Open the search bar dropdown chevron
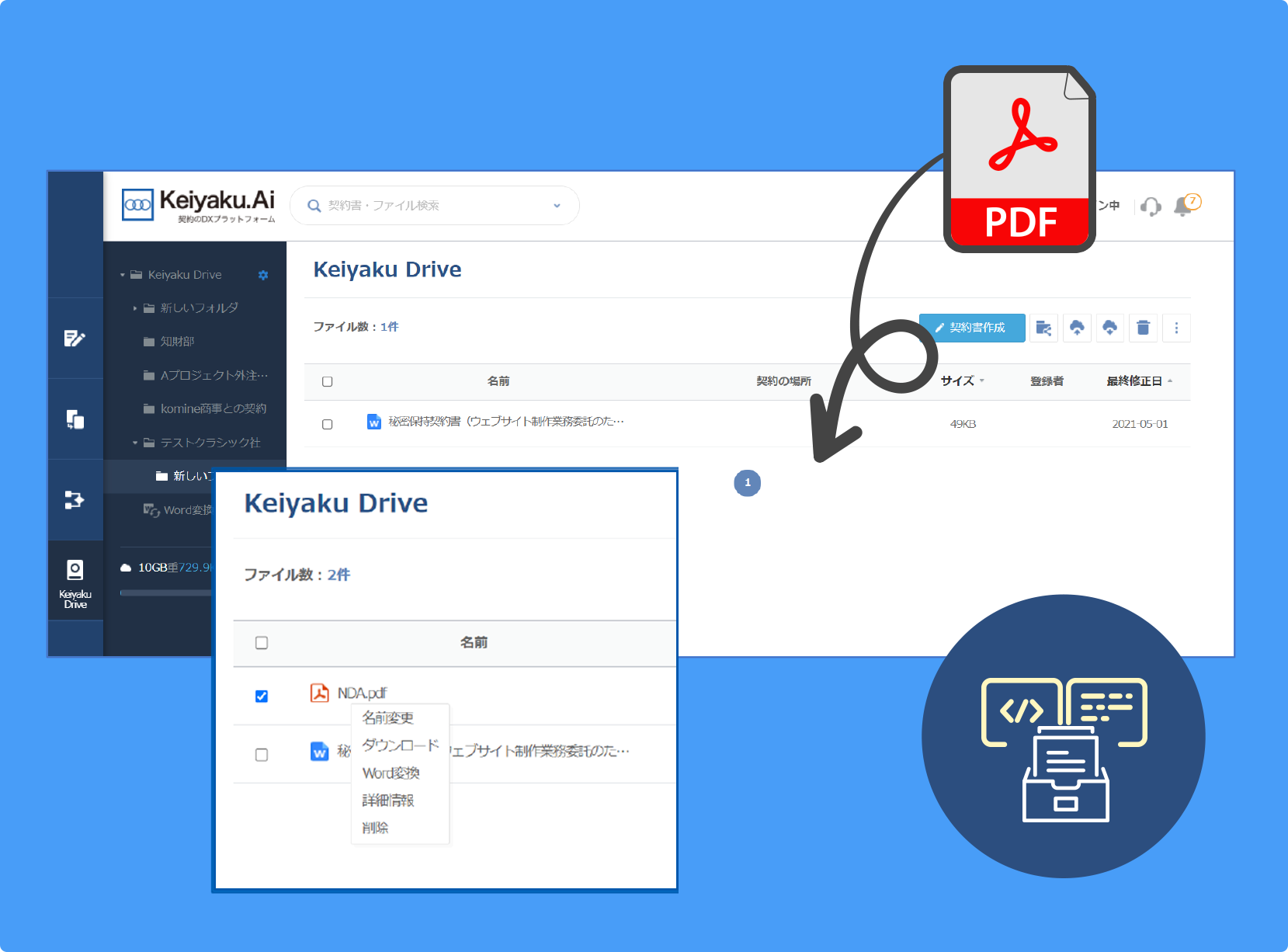The width and height of the screenshot is (1288, 952). (557, 206)
